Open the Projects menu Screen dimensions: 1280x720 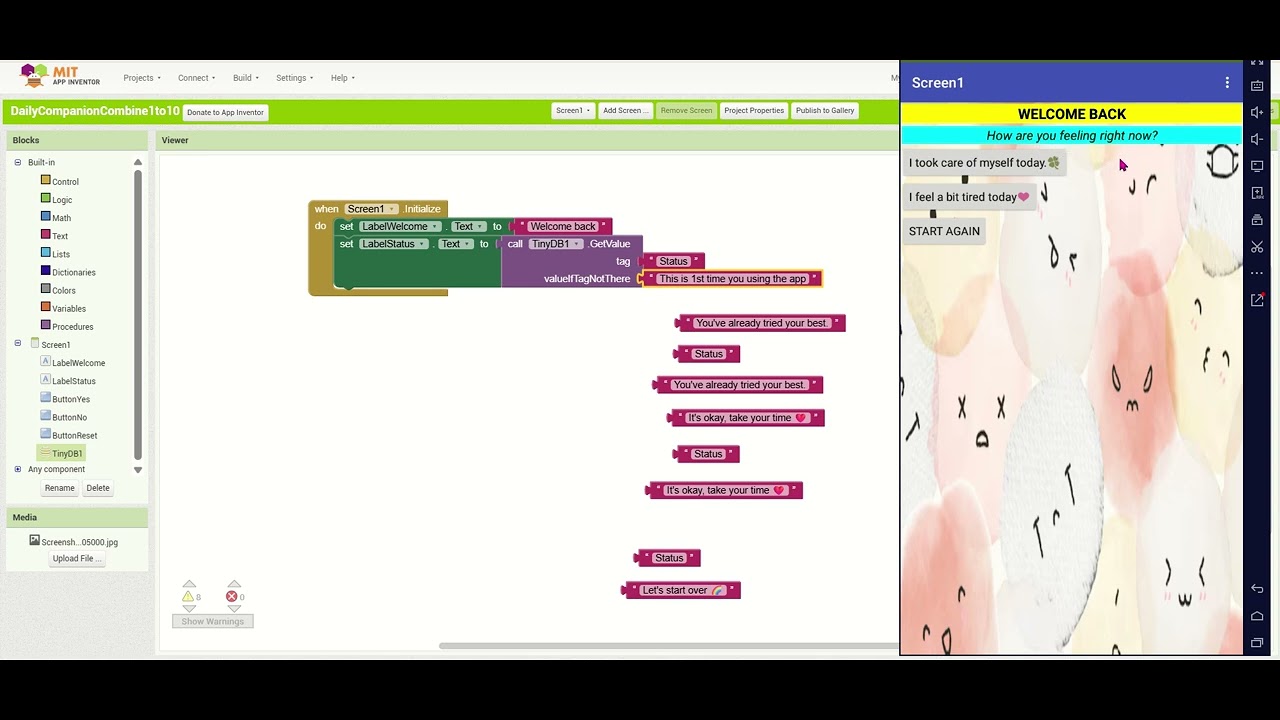coord(142,78)
